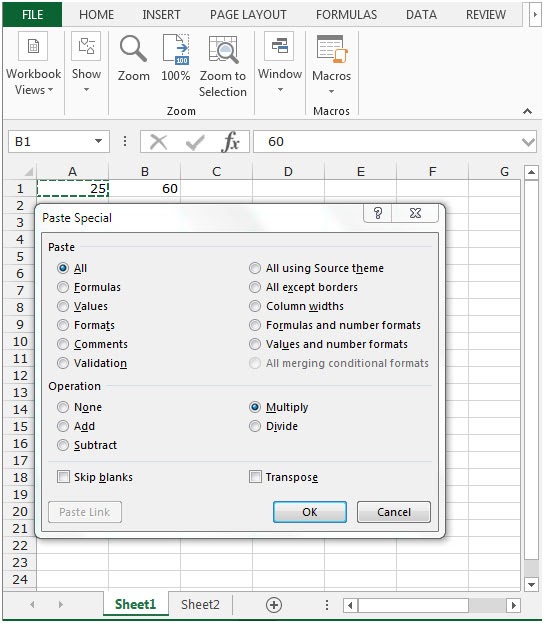Click the Insert Function fx icon
Viewport: 544px width, 623px height.
(231, 141)
